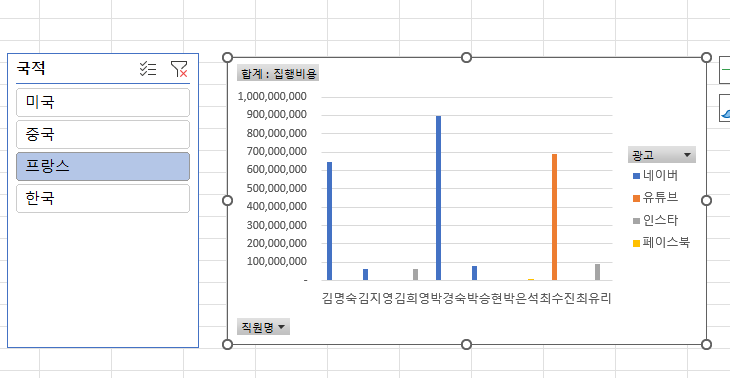
Task: Select the small blue bar for 김지영
Action: (365, 275)
